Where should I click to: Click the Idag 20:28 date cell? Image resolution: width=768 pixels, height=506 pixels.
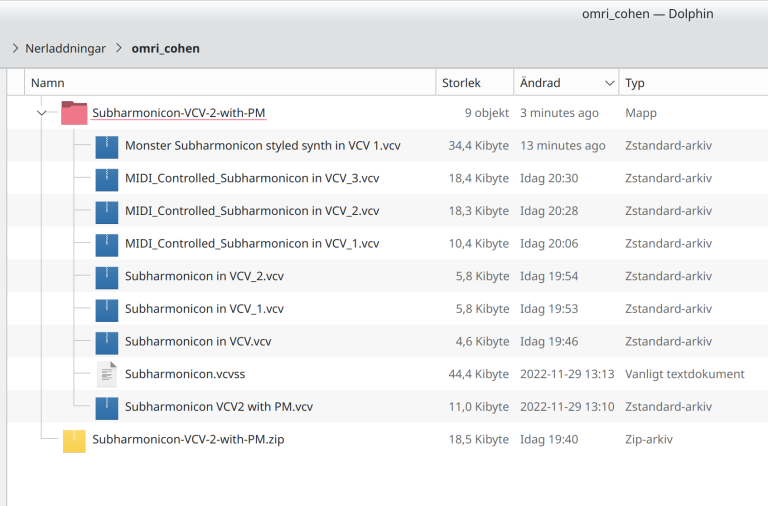(x=549, y=211)
